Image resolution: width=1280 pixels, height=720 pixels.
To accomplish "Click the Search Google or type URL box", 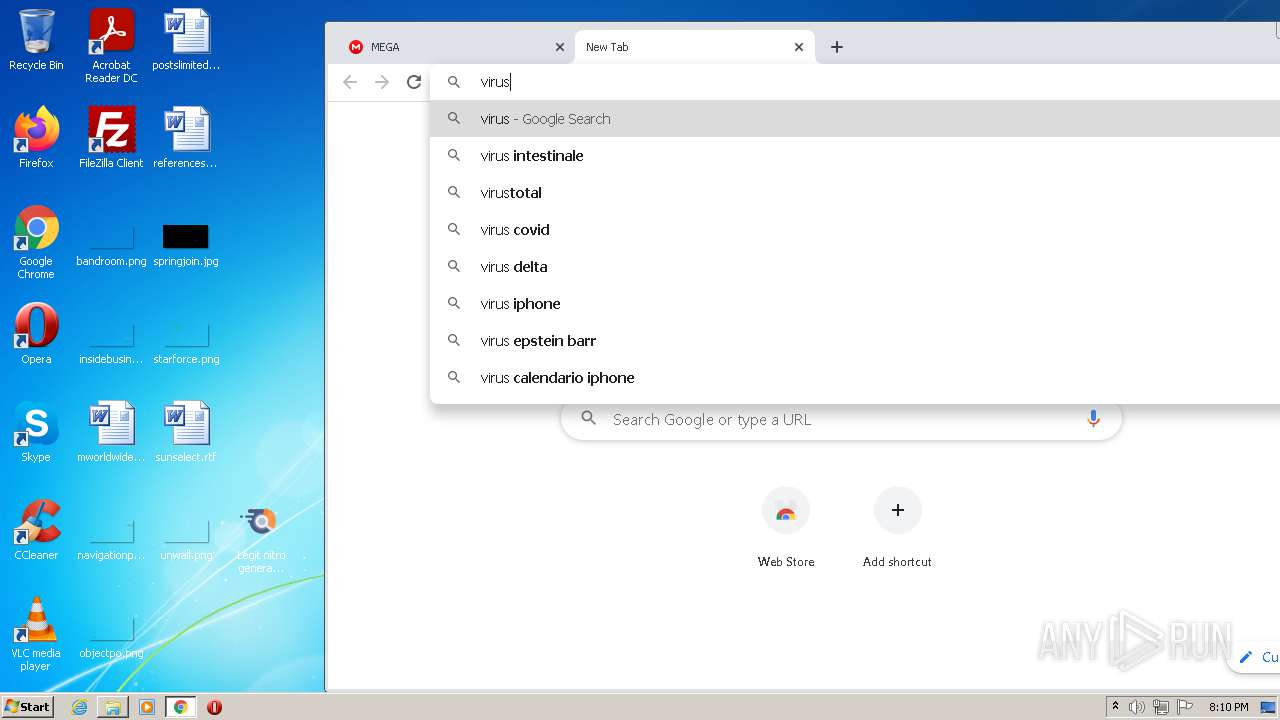I will [840, 420].
